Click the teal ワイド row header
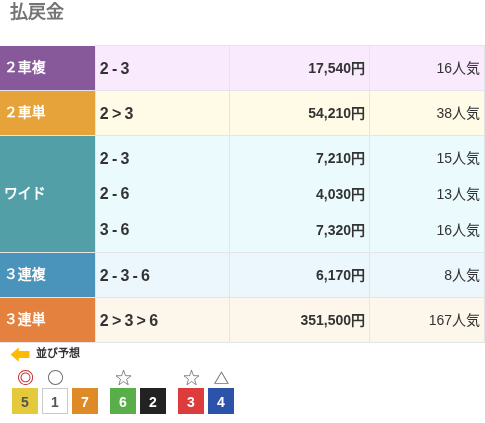The image size is (485, 423). [47, 194]
